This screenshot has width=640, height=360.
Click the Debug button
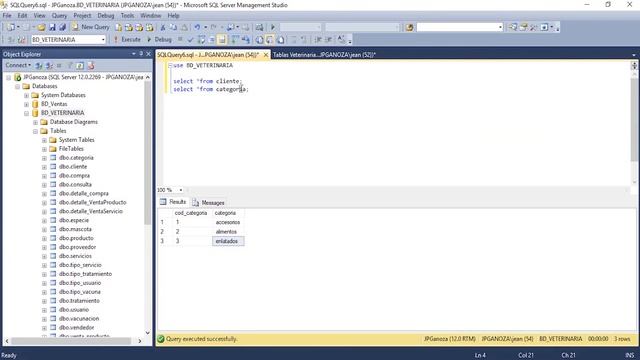pyautogui.click(x=159, y=40)
